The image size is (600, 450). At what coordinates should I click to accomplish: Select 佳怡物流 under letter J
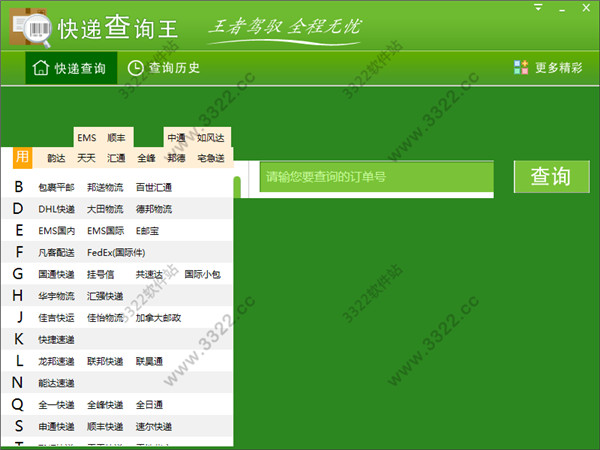click(105, 318)
